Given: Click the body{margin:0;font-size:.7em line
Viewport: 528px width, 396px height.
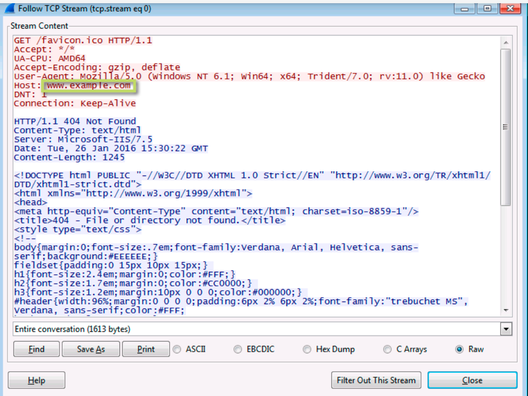Looking at the screenshot, I should (x=216, y=247).
